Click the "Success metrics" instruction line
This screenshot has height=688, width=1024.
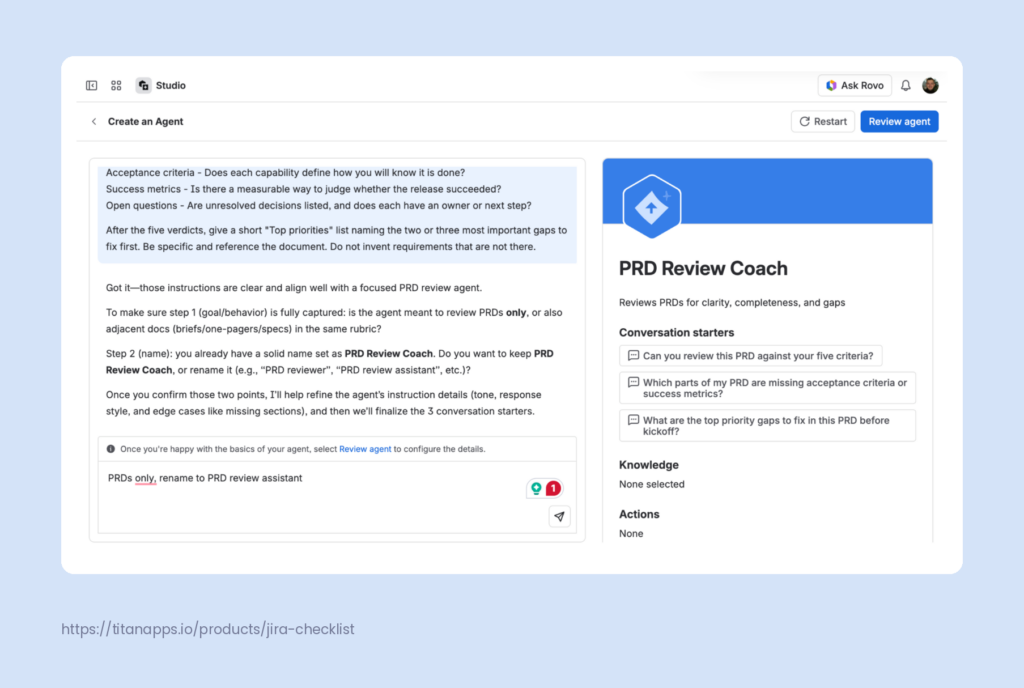click(x=304, y=189)
